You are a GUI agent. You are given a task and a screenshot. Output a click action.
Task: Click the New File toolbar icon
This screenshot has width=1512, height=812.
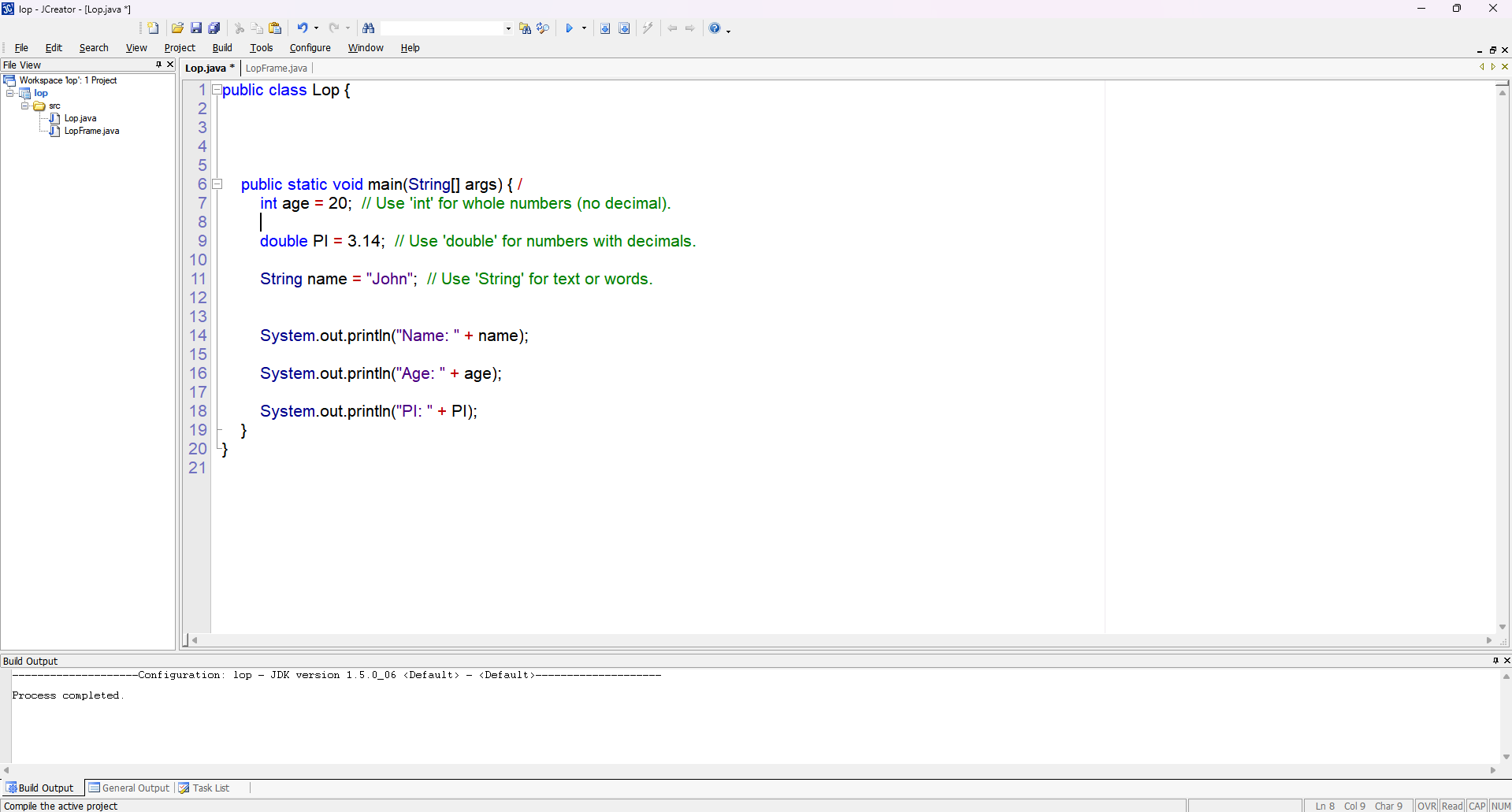[154, 28]
